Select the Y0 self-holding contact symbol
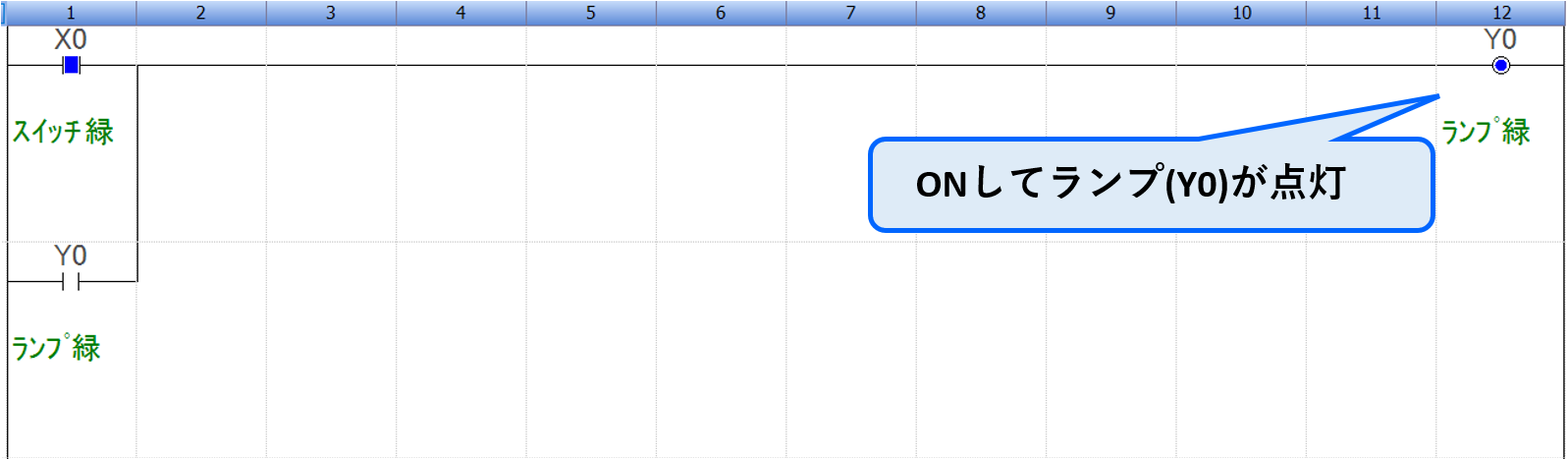Screen dimensions: 1568x459 tap(71, 282)
